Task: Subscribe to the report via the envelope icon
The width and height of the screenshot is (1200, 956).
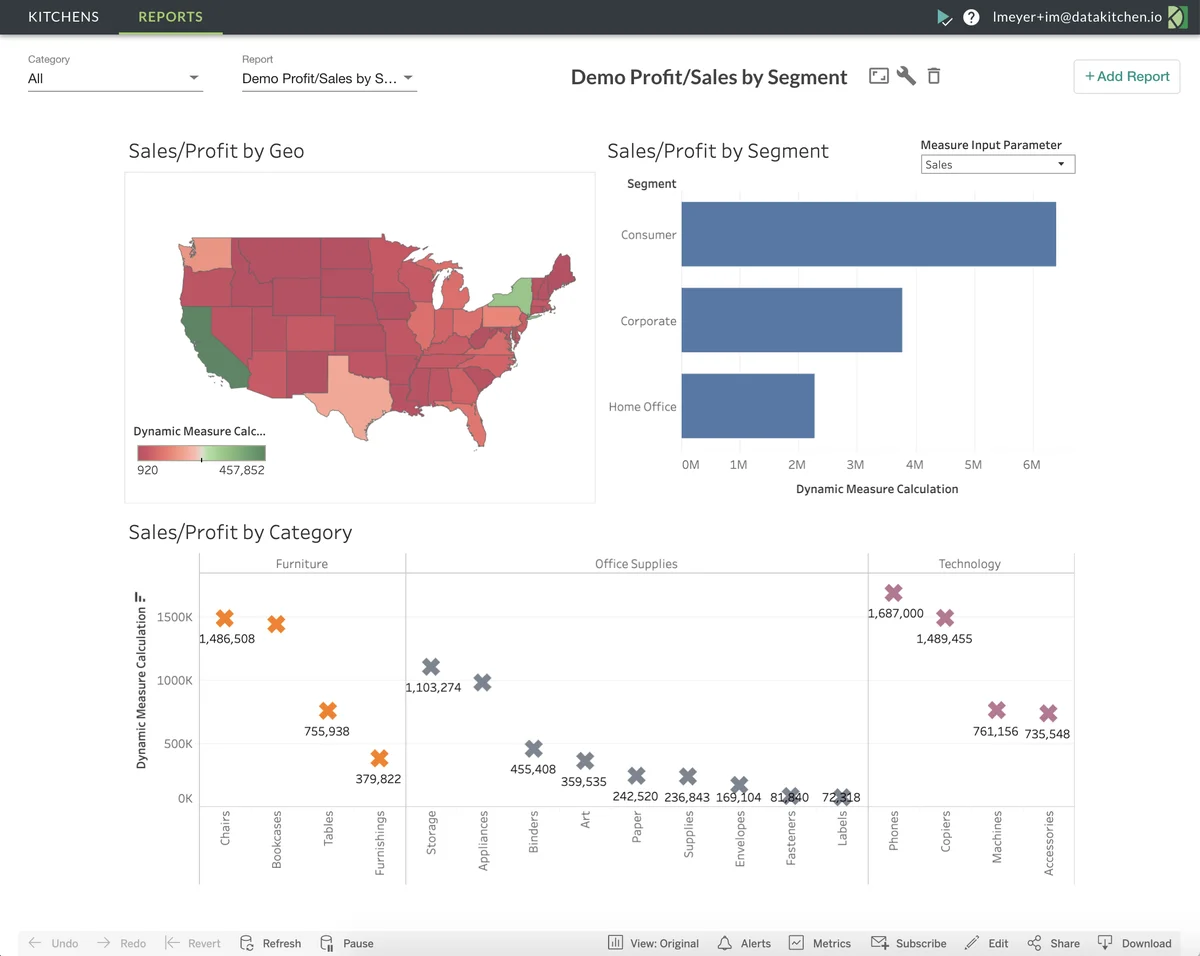Action: (909, 942)
